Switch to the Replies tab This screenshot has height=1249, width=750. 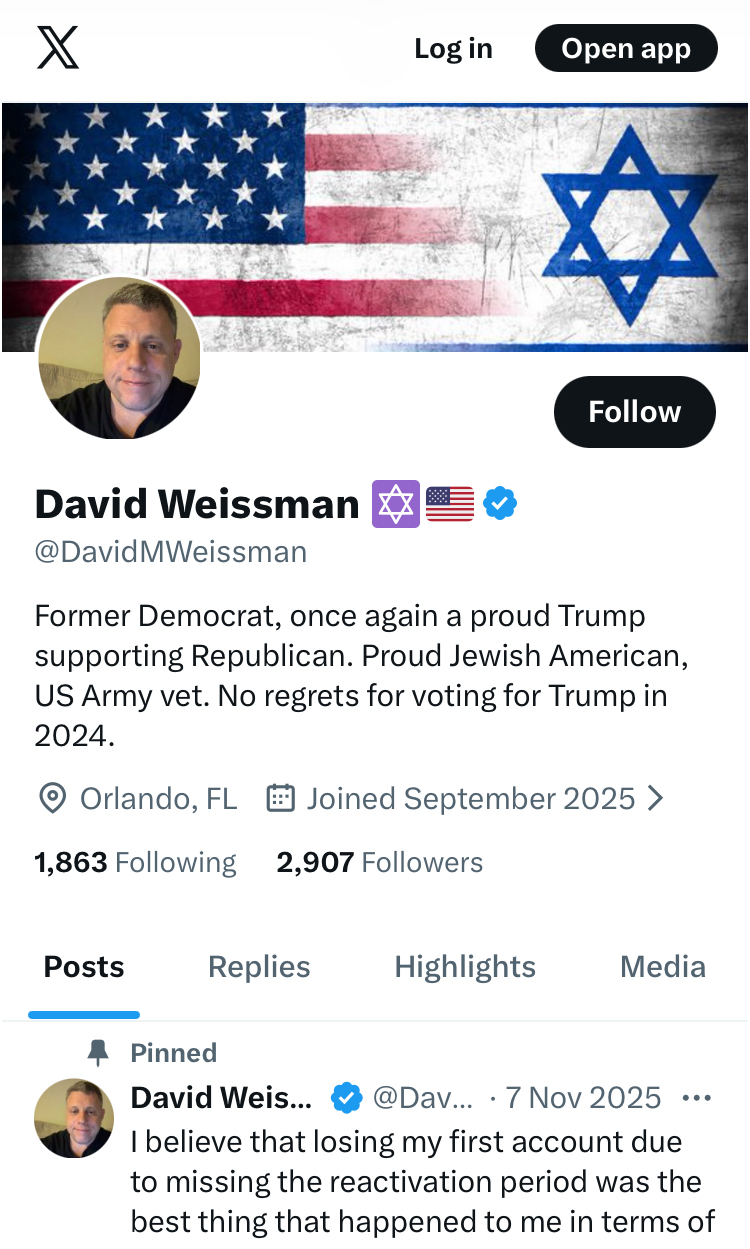(259, 967)
